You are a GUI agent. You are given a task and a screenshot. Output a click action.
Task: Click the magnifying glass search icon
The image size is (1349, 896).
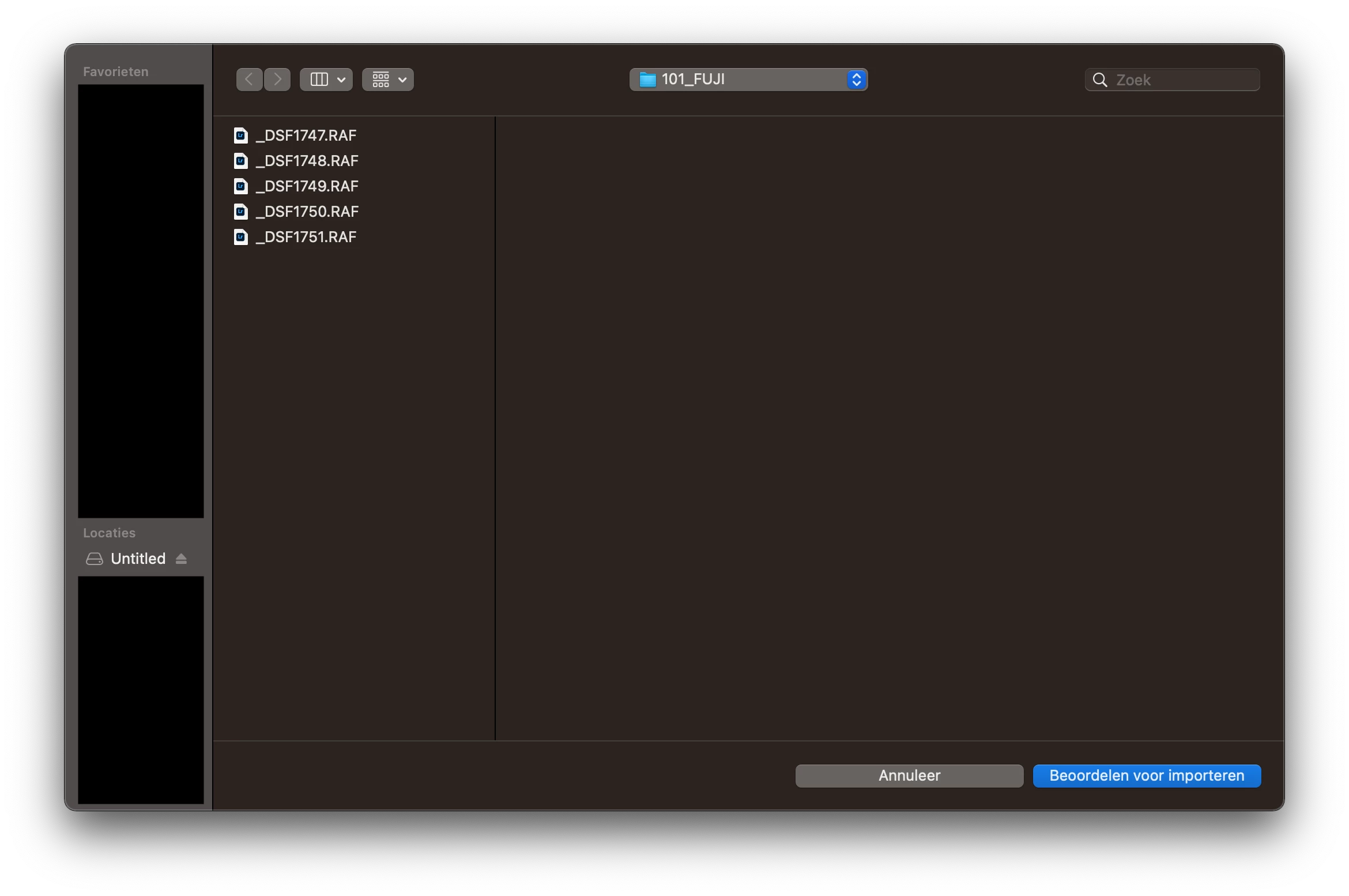[1100, 80]
